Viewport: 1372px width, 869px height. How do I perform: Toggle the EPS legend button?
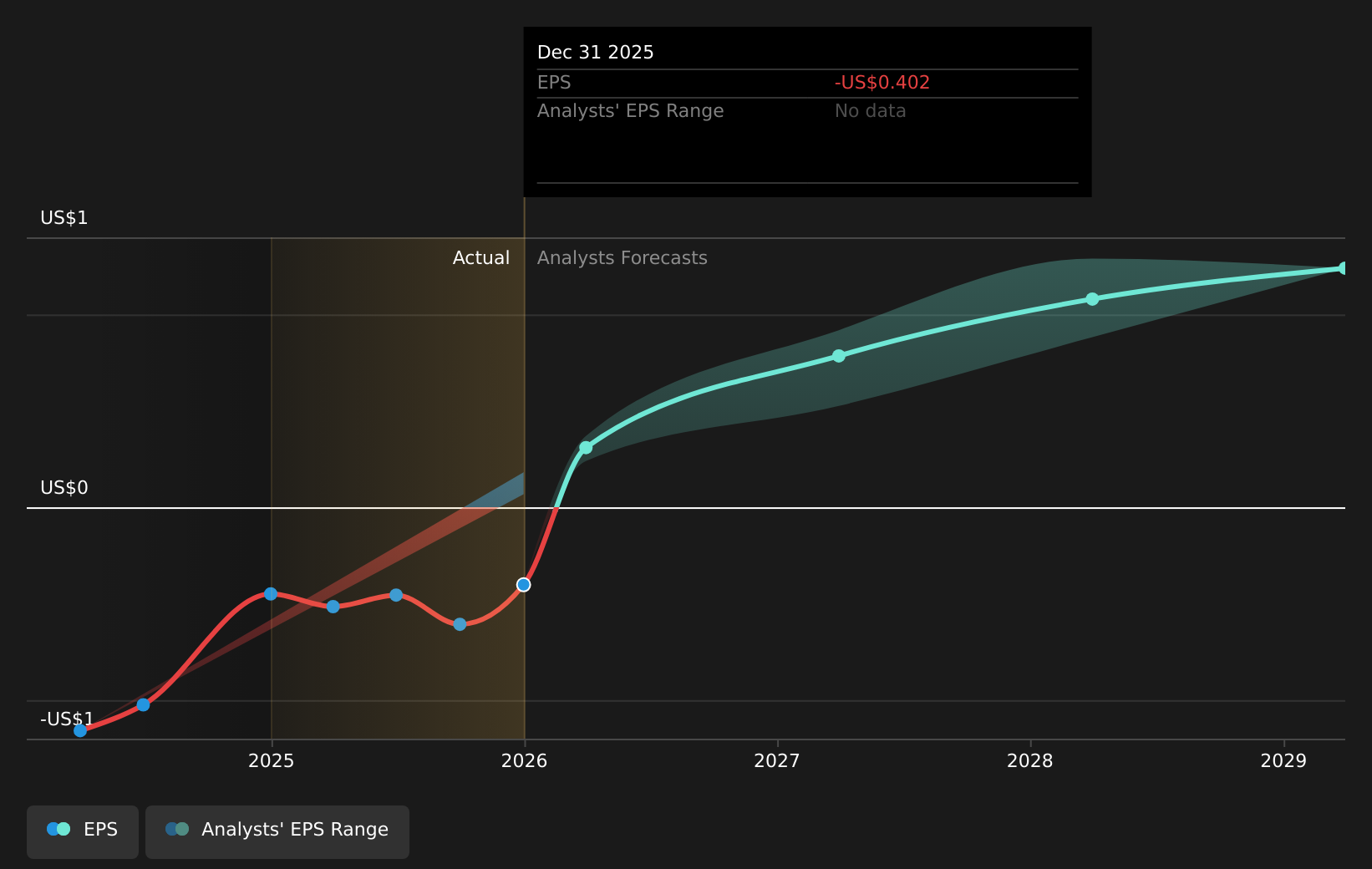coord(83,831)
